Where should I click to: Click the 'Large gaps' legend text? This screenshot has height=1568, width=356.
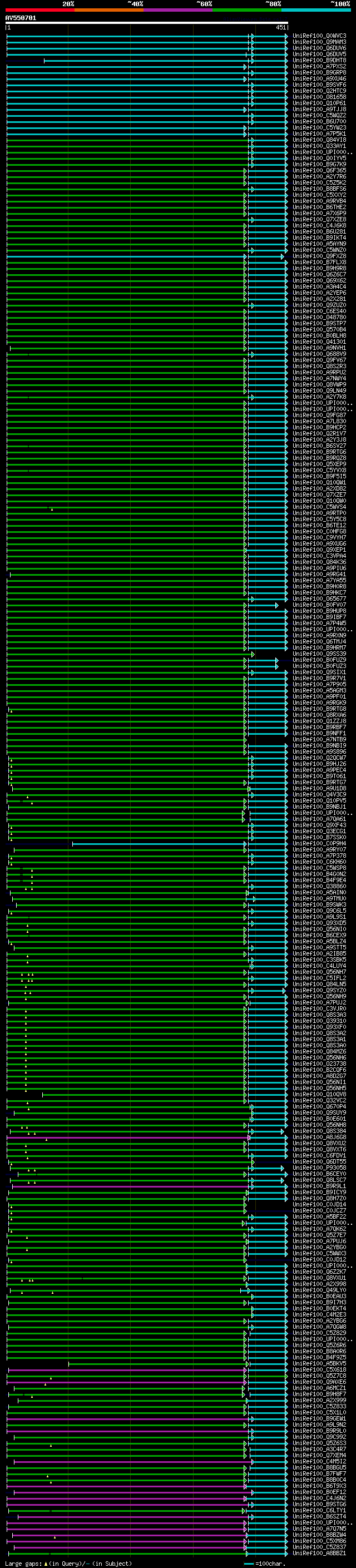pos(23,1563)
